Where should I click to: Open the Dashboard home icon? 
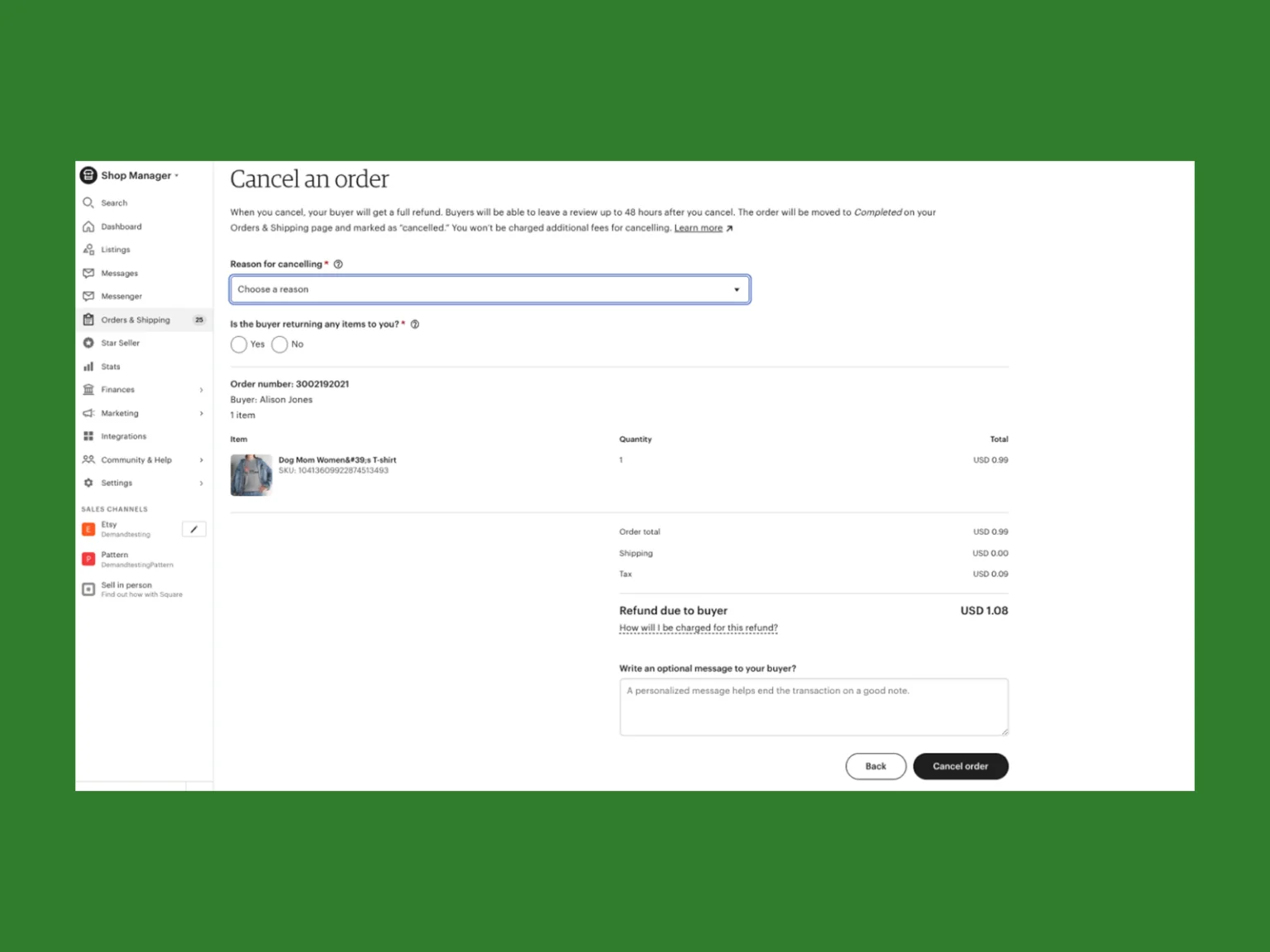pyautogui.click(x=88, y=226)
